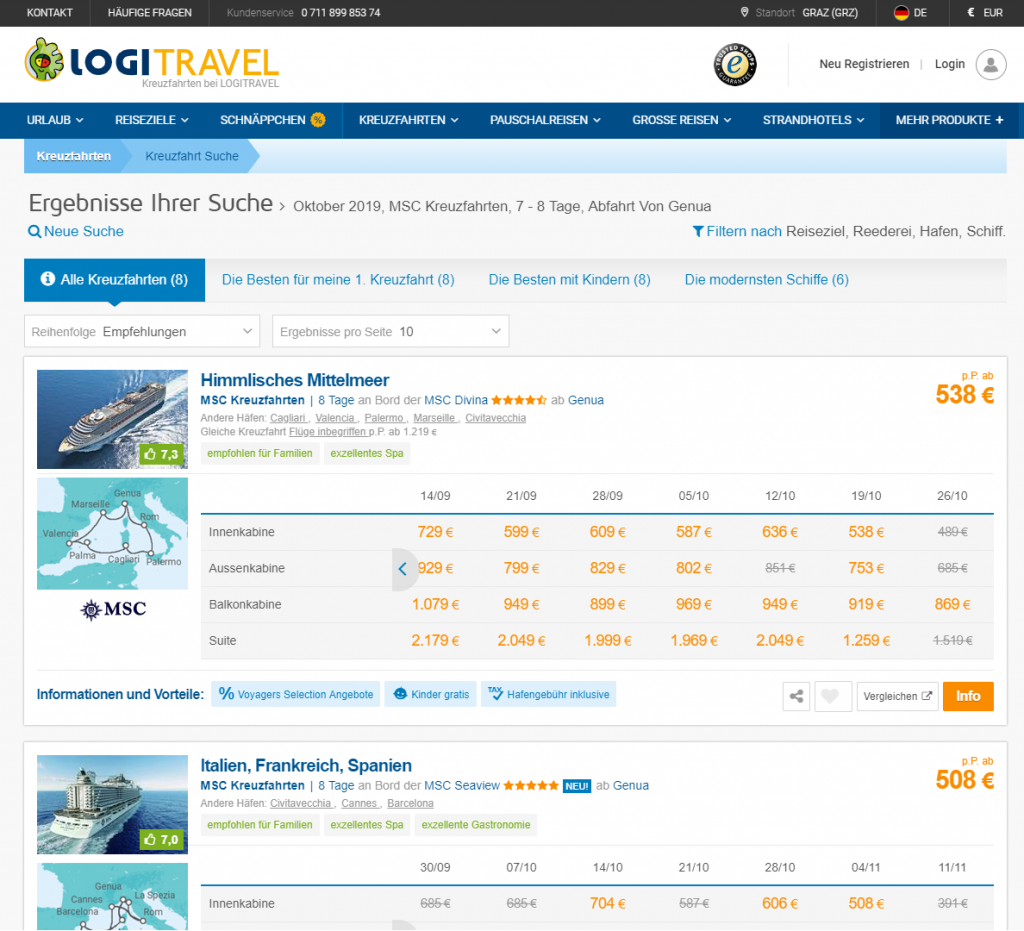The height and width of the screenshot is (931, 1024).
Task: Open the Reihenfolge Empfehlungen dropdown
Action: (142, 332)
